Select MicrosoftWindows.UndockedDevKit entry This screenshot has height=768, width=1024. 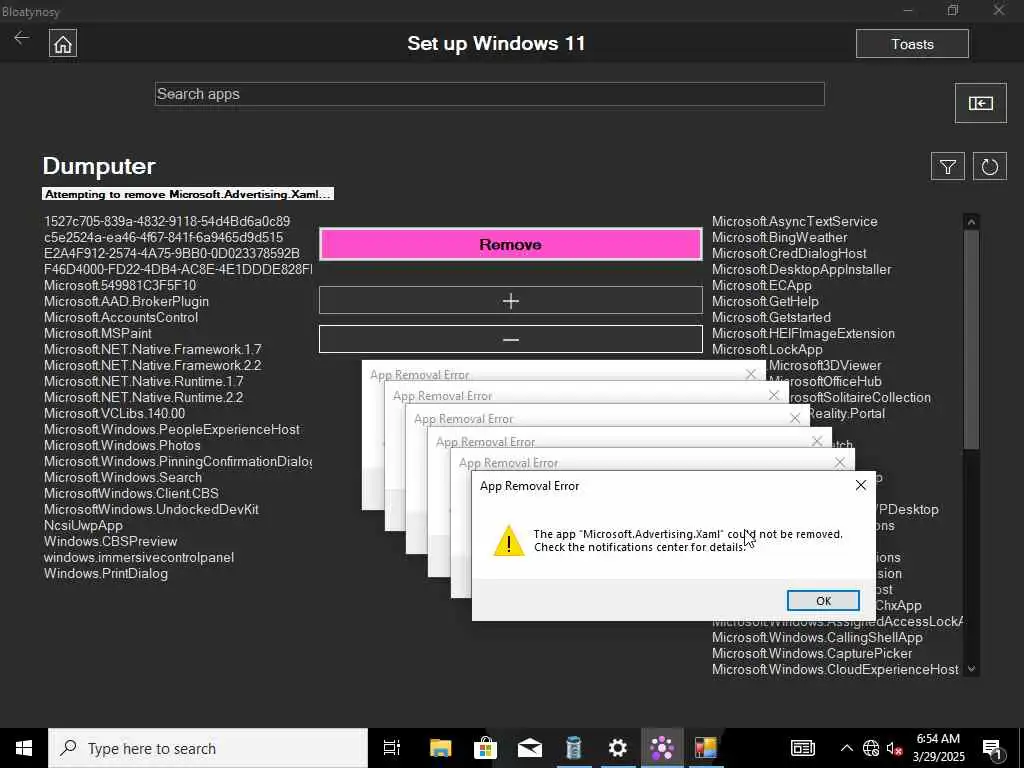point(151,509)
